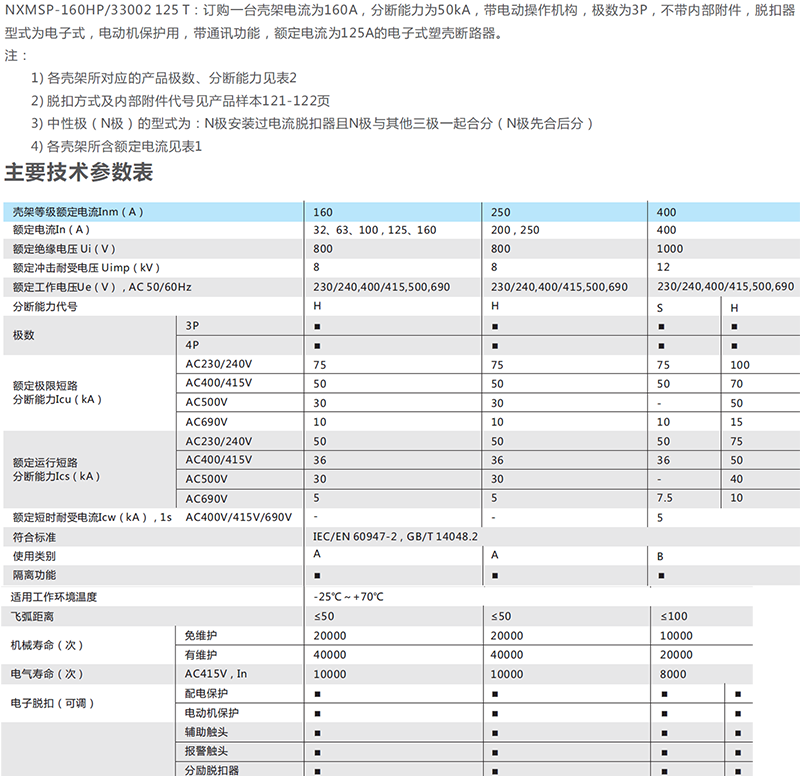Click the 配电保护 square marker in the 250 column
Screen dimensions: 800x776
pos(496,693)
